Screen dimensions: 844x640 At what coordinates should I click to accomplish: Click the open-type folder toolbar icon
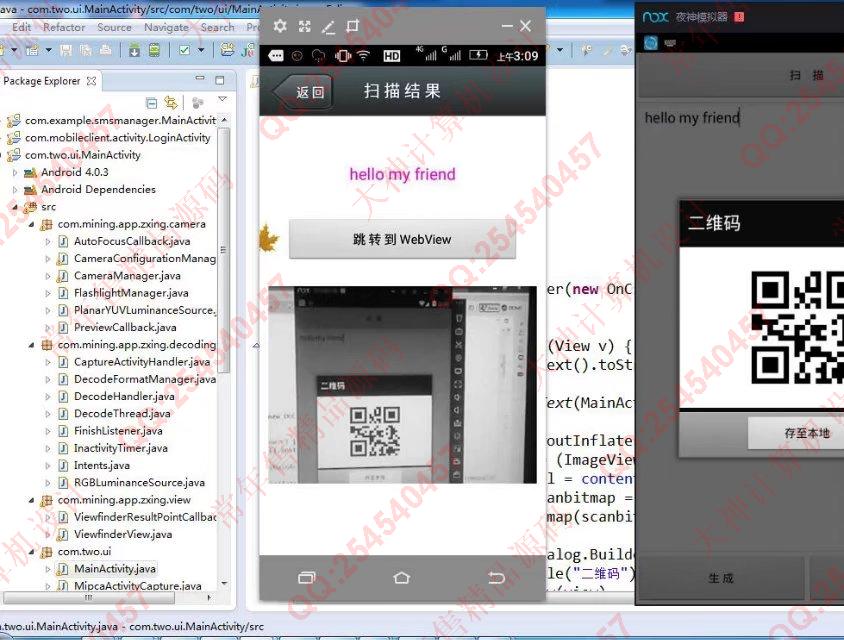[x=227, y=50]
